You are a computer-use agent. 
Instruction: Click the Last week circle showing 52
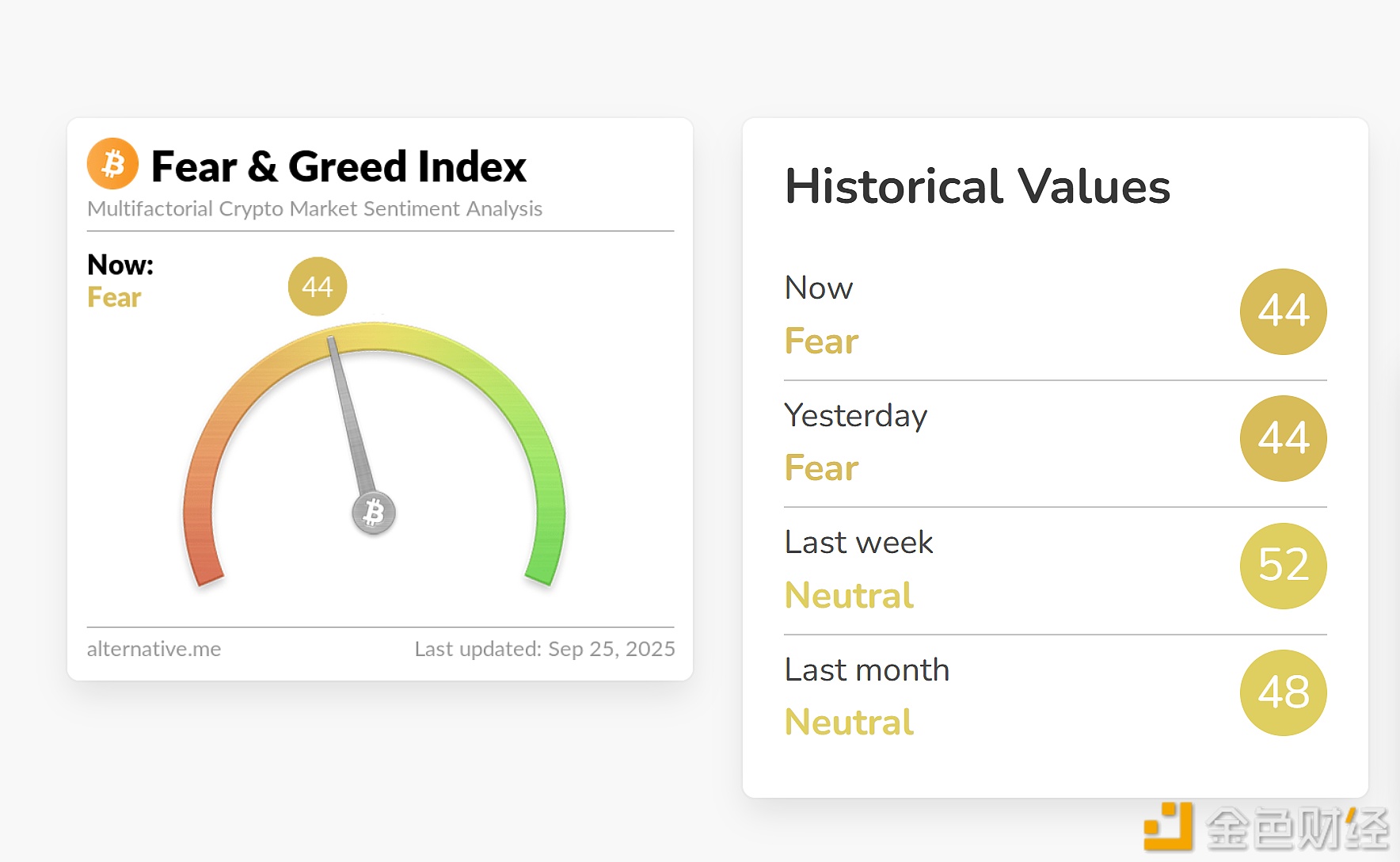tap(1283, 566)
